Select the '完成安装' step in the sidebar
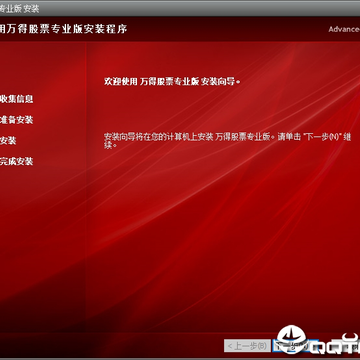The width and height of the screenshot is (360, 360). coord(16,162)
